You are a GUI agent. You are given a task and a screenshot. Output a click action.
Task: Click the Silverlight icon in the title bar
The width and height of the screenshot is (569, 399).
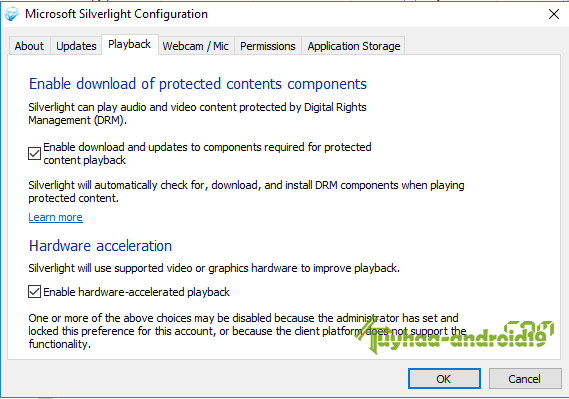point(12,14)
